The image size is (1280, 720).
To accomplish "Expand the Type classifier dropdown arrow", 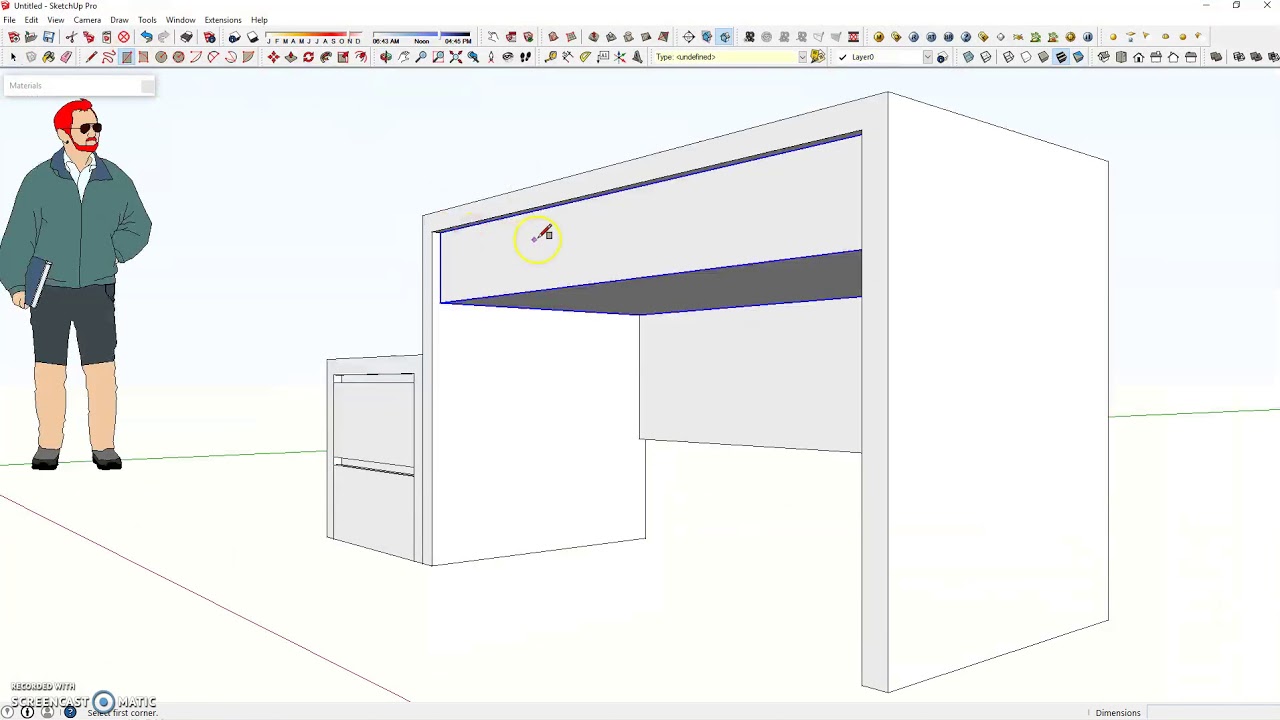I will [802, 57].
